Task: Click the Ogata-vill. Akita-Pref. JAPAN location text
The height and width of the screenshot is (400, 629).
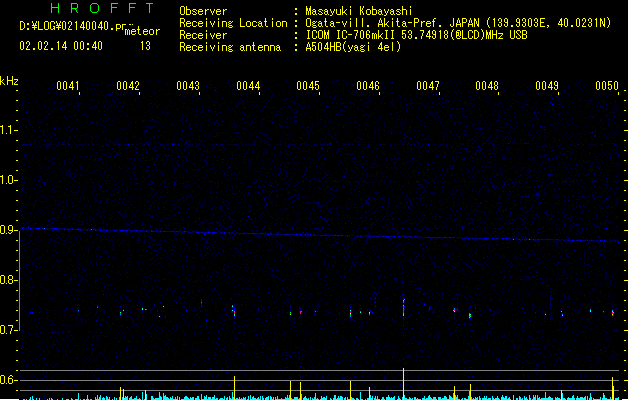Action: click(458, 23)
